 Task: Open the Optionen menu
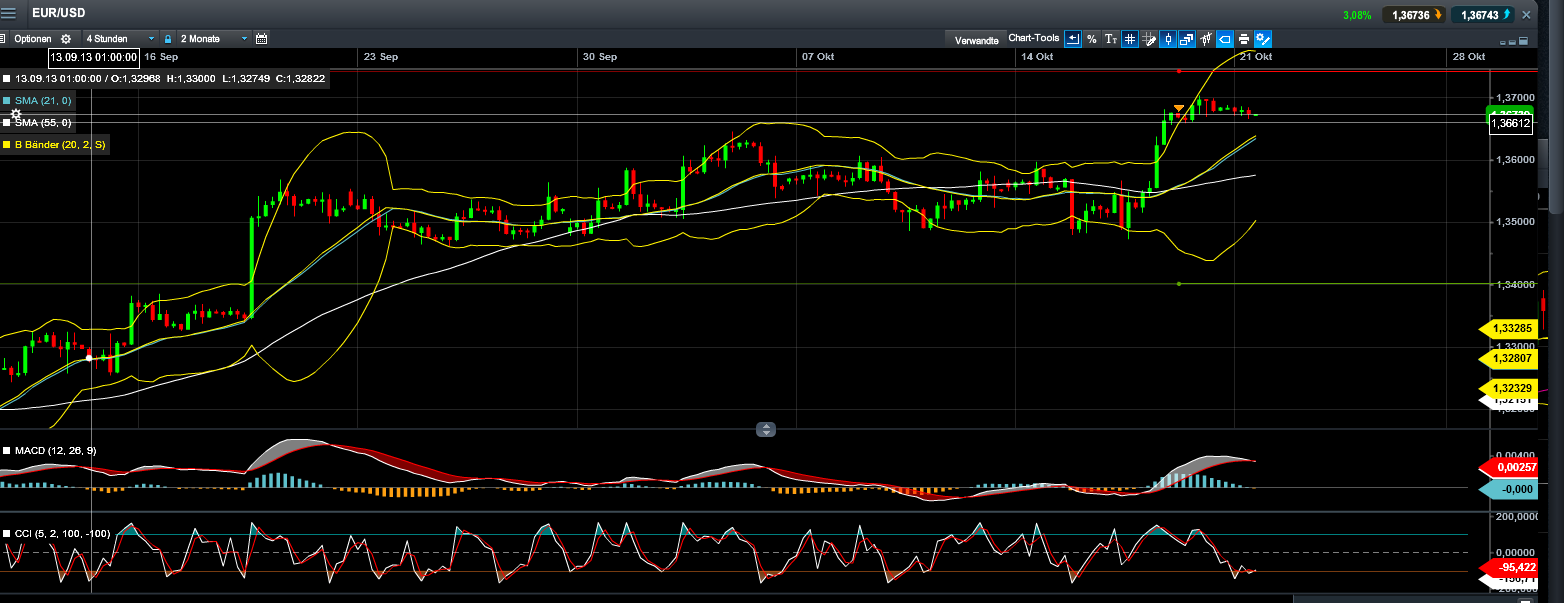click(x=33, y=39)
